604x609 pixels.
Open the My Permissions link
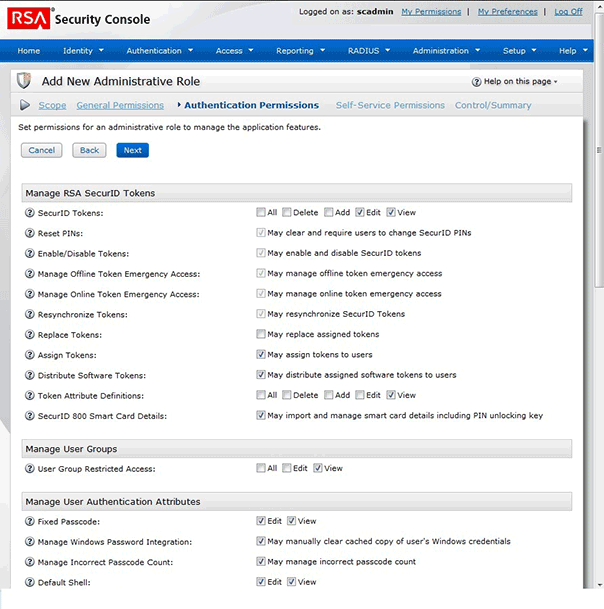pos(431,12)
